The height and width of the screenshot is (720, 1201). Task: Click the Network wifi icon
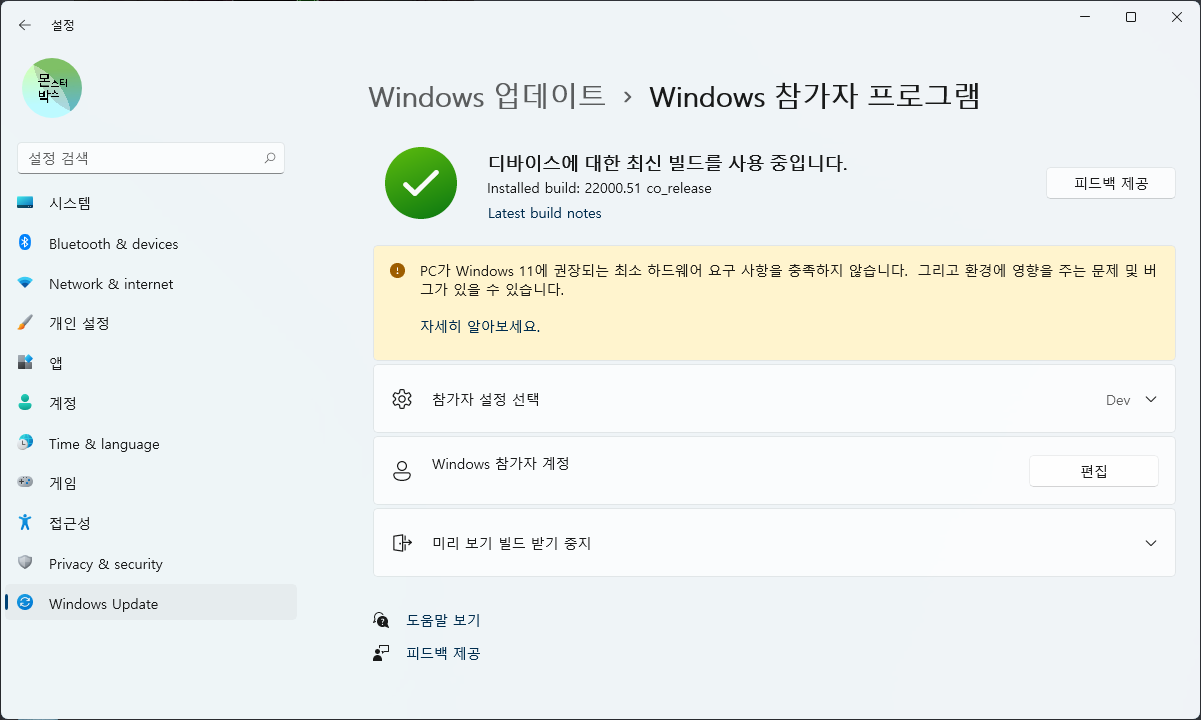pyautogui.click(x=25, y=283)
